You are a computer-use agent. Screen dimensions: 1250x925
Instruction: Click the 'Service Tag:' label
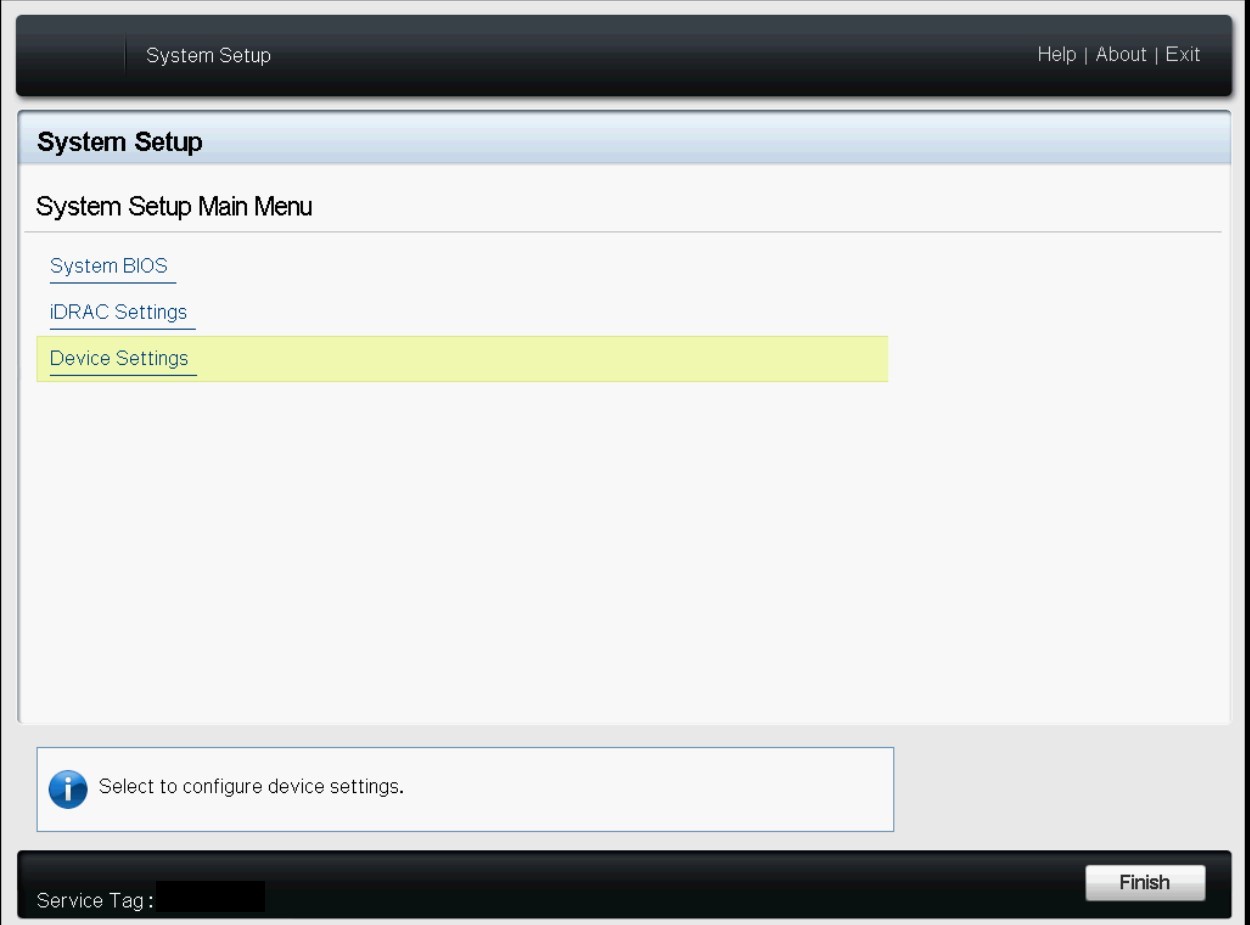tap(95, 901)
